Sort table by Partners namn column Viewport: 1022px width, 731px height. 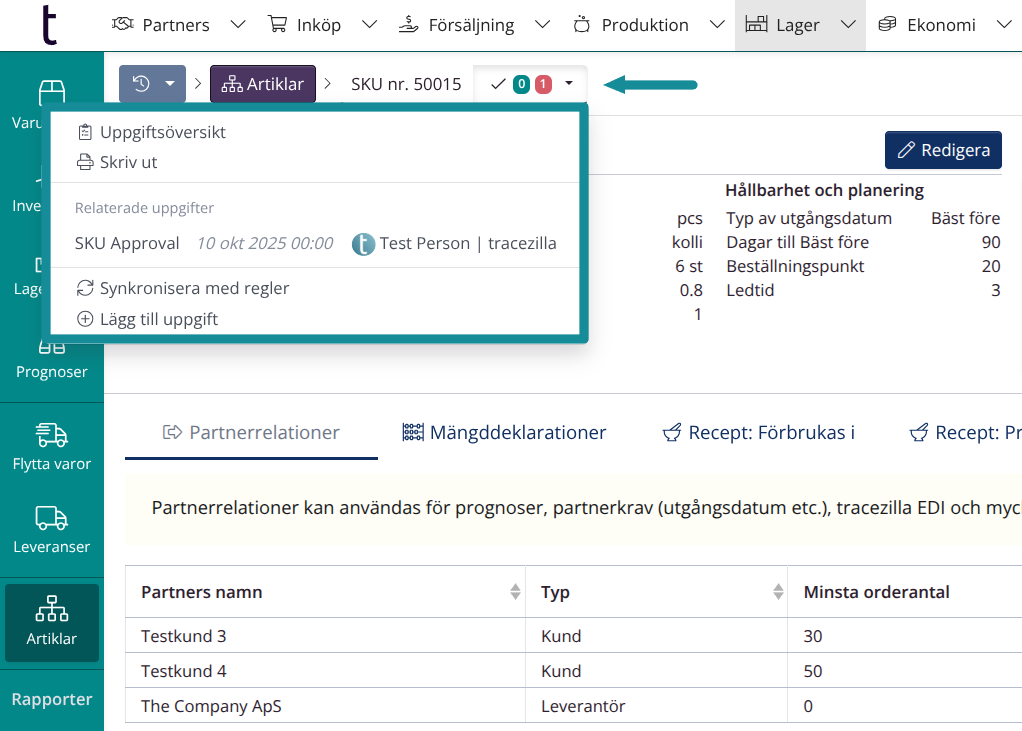tap(515, 592)
